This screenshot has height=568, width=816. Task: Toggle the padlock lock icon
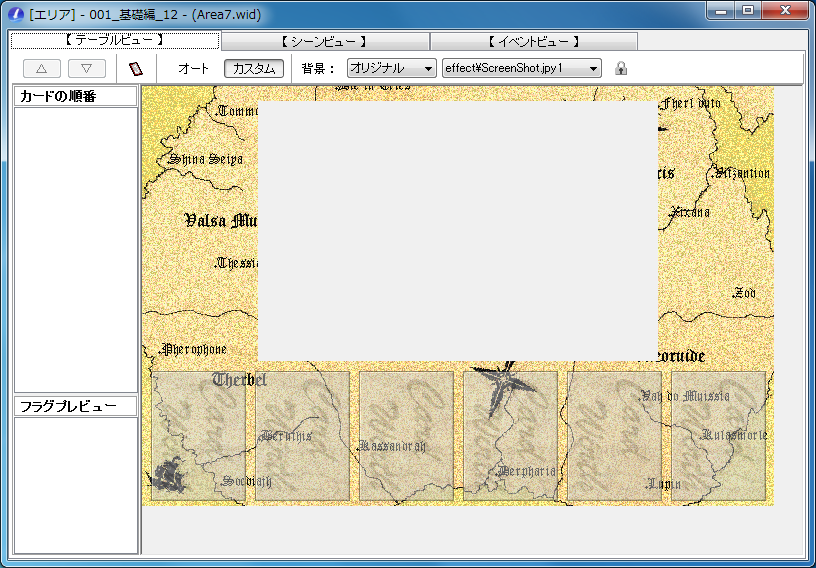point(620,68)
